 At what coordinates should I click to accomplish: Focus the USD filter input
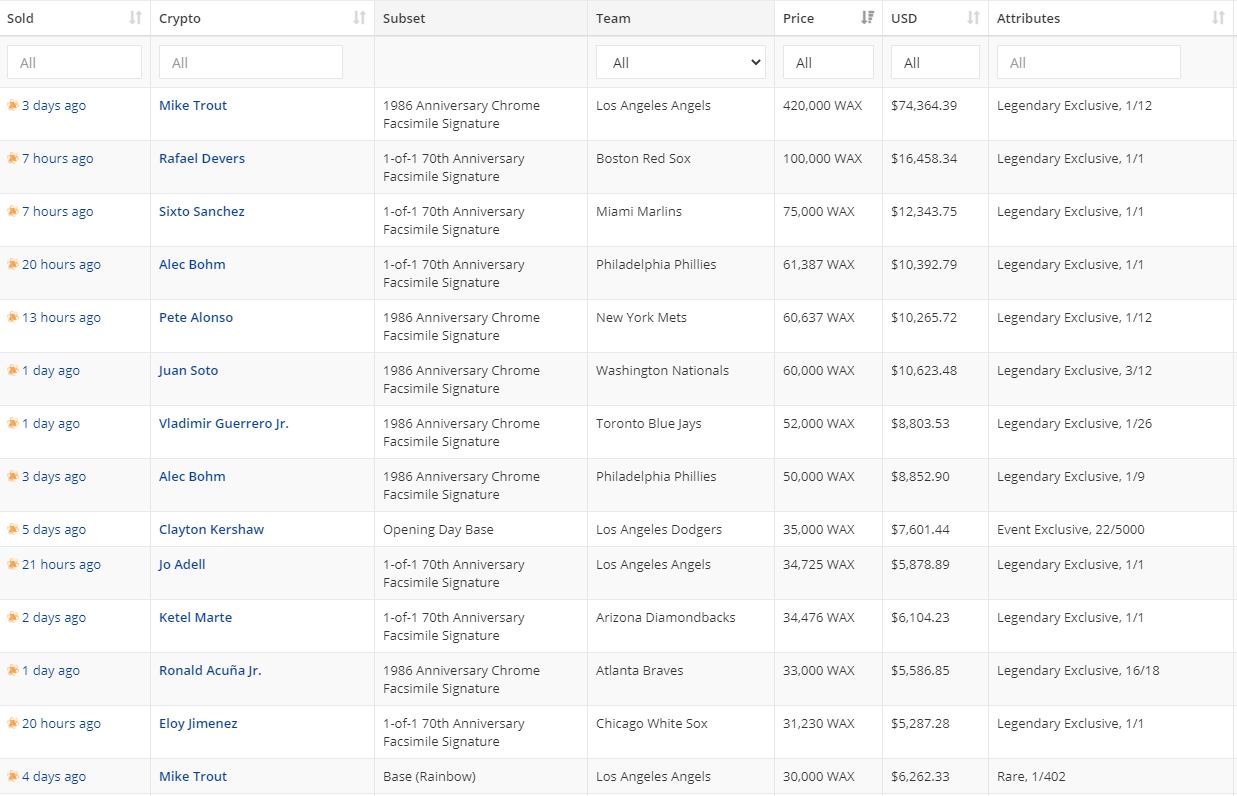point(935,62)
